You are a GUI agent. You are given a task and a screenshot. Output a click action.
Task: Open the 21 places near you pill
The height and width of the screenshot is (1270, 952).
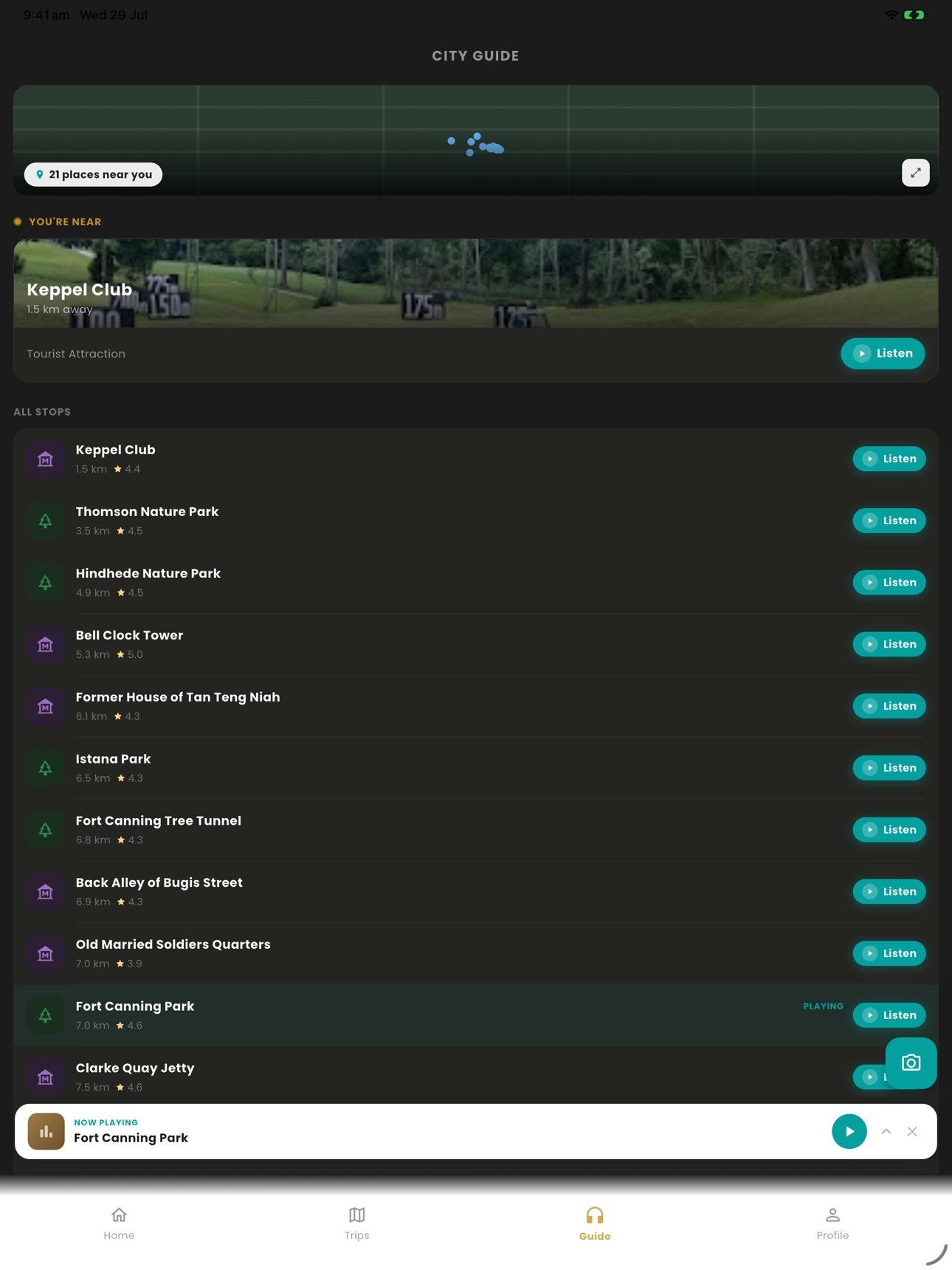93,174
